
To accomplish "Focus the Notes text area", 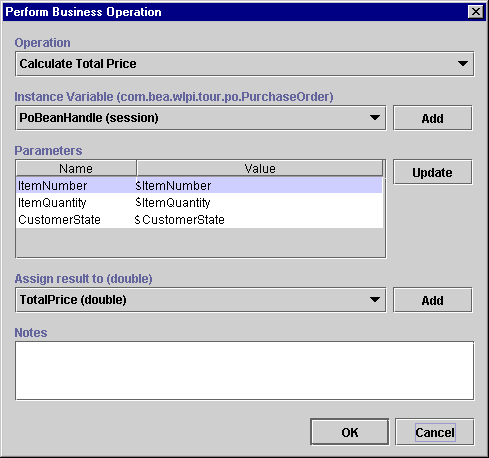I will tap(244, 370).
